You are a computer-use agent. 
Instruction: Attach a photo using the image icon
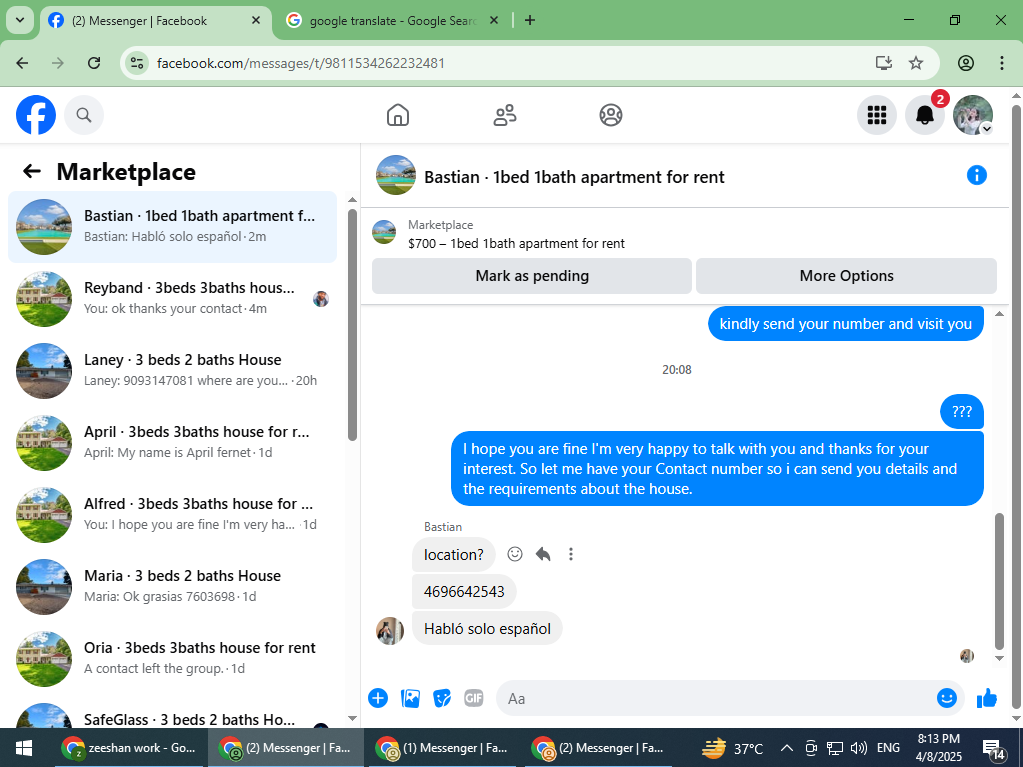(410, 699)
